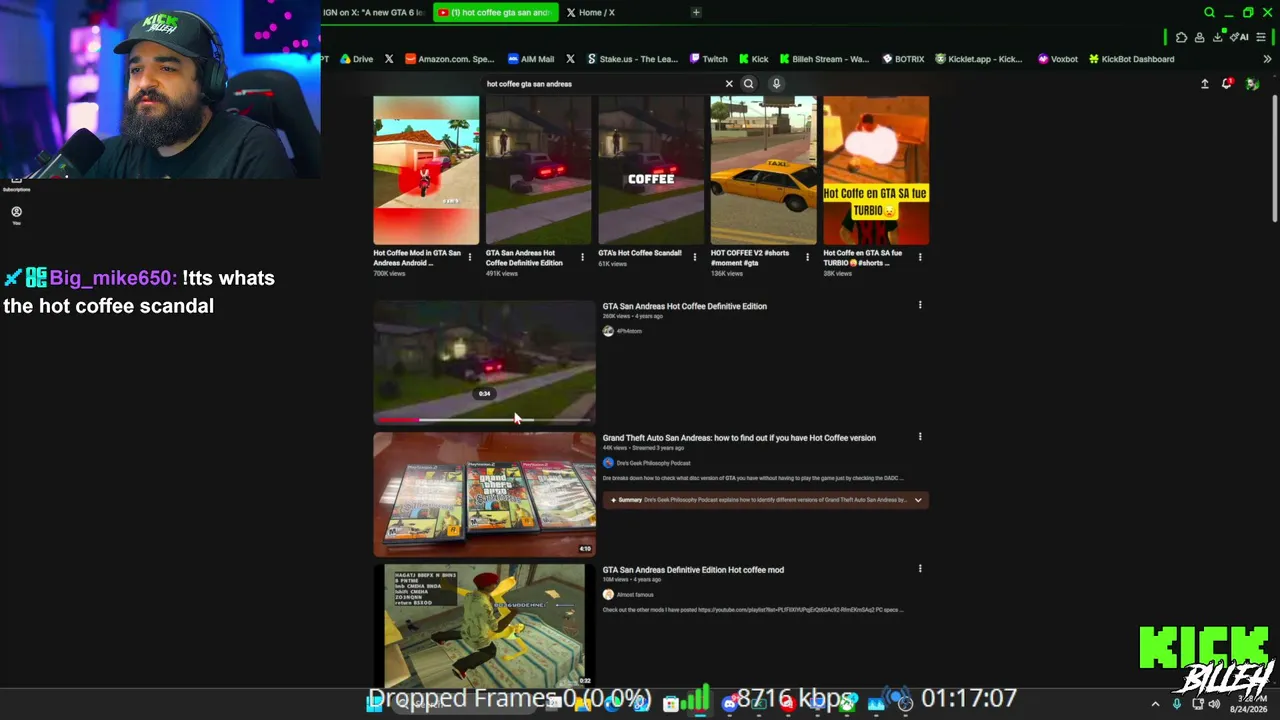Open the Kicklet.app bookmark
1280x720 pixels.
[979, 59]
